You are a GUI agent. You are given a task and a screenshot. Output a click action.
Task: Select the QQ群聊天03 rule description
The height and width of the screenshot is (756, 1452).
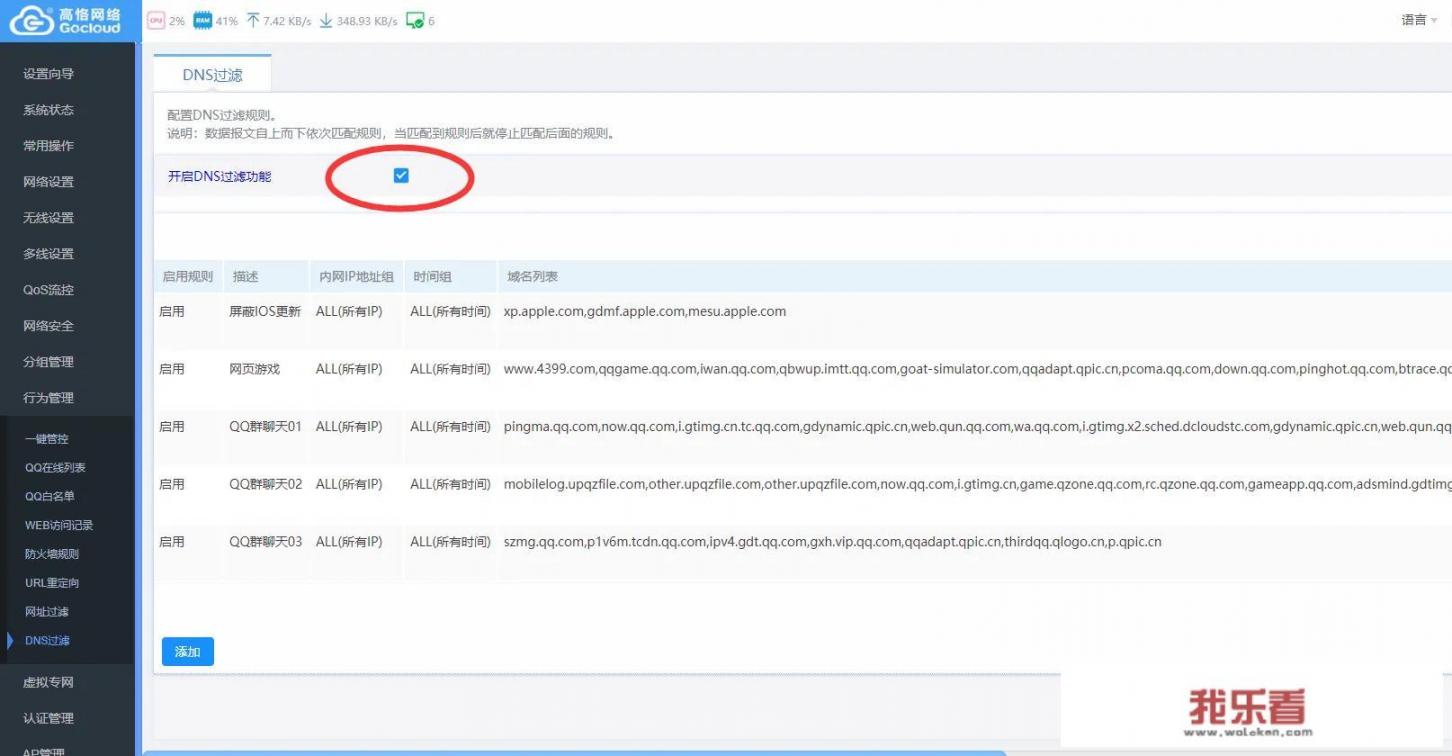point(266,542)
